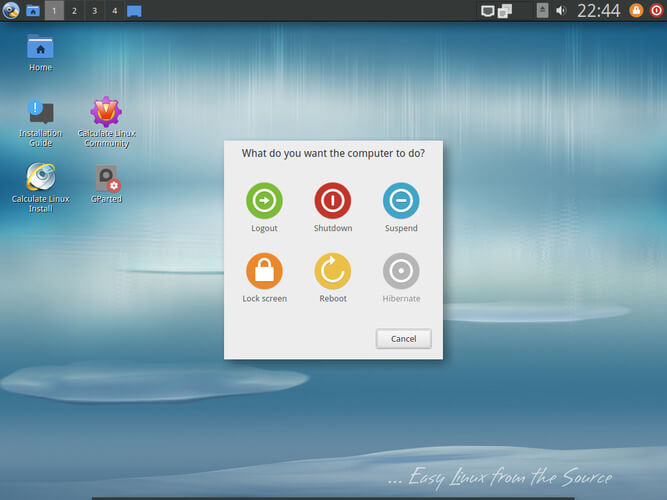
Task: Click the 22:44 panel clock
Action: (599, 11)
